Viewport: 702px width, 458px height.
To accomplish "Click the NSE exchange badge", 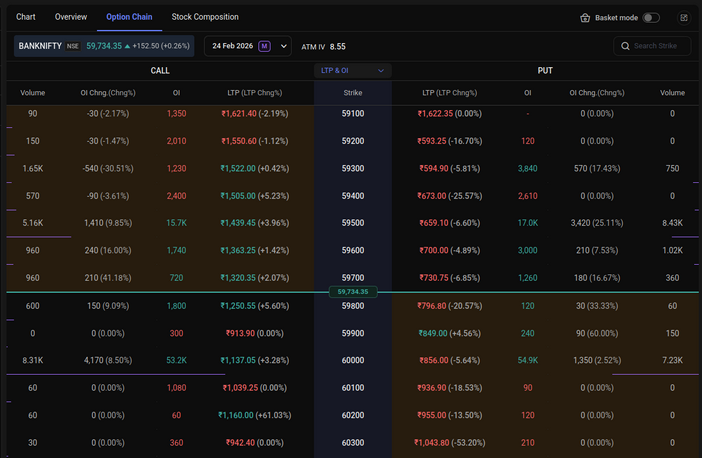I will coord(73,46).
